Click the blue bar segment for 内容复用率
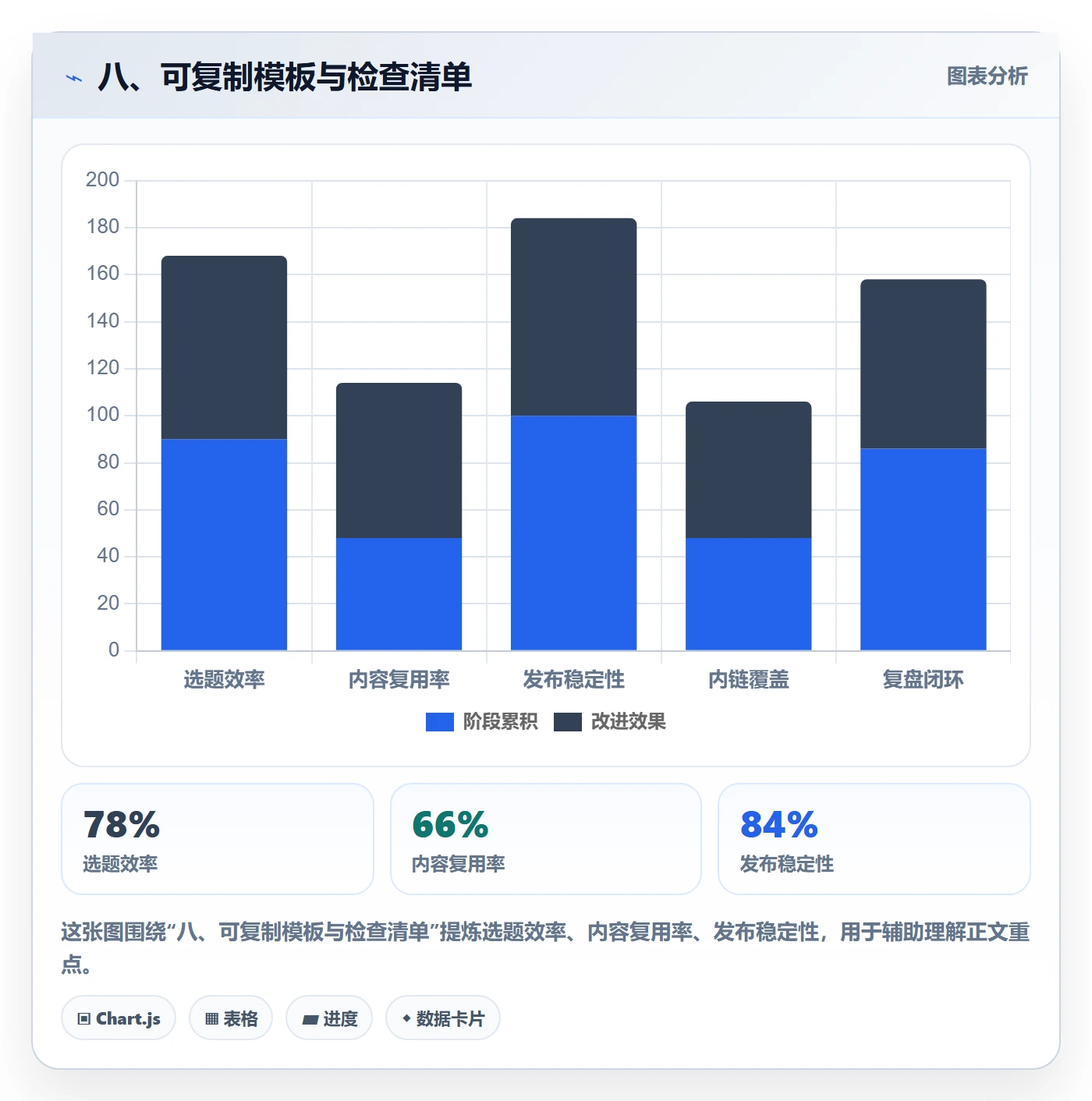 click(399, 594)
